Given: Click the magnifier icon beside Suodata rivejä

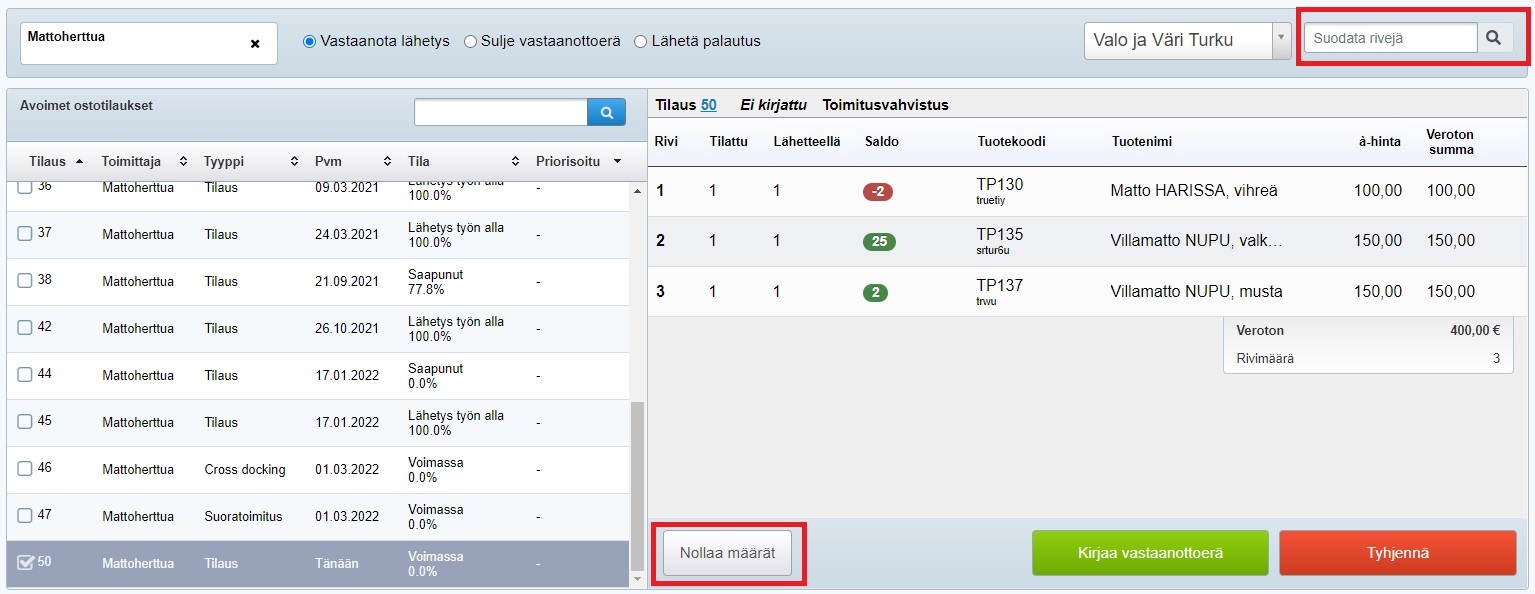Looking at the screenshot, I should [1494, 38].
